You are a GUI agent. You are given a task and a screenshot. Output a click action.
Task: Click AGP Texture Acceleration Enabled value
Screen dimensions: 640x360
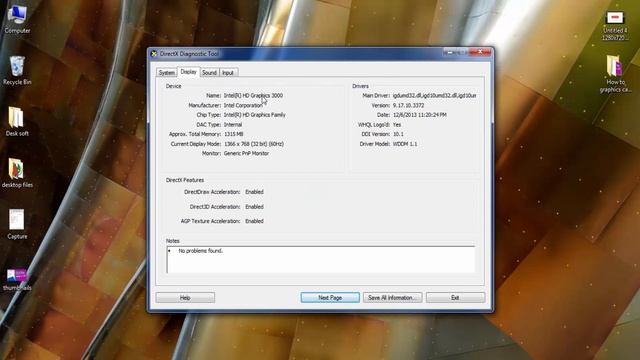coord(254,221)
